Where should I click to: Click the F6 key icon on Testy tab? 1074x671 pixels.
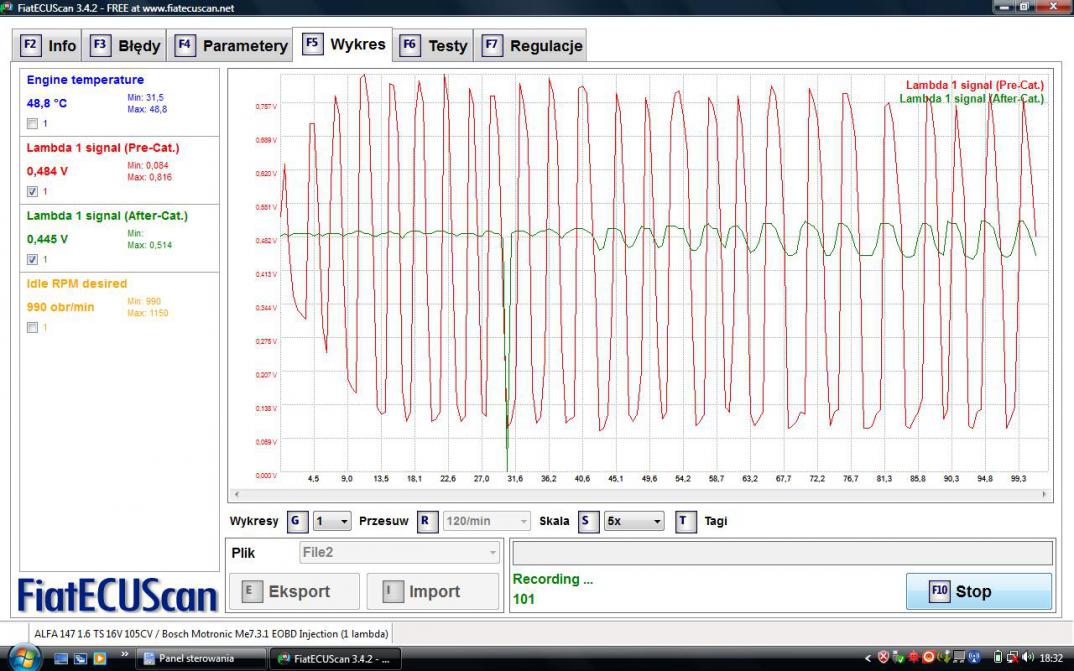pyautogui.click(x=409, y=45)
